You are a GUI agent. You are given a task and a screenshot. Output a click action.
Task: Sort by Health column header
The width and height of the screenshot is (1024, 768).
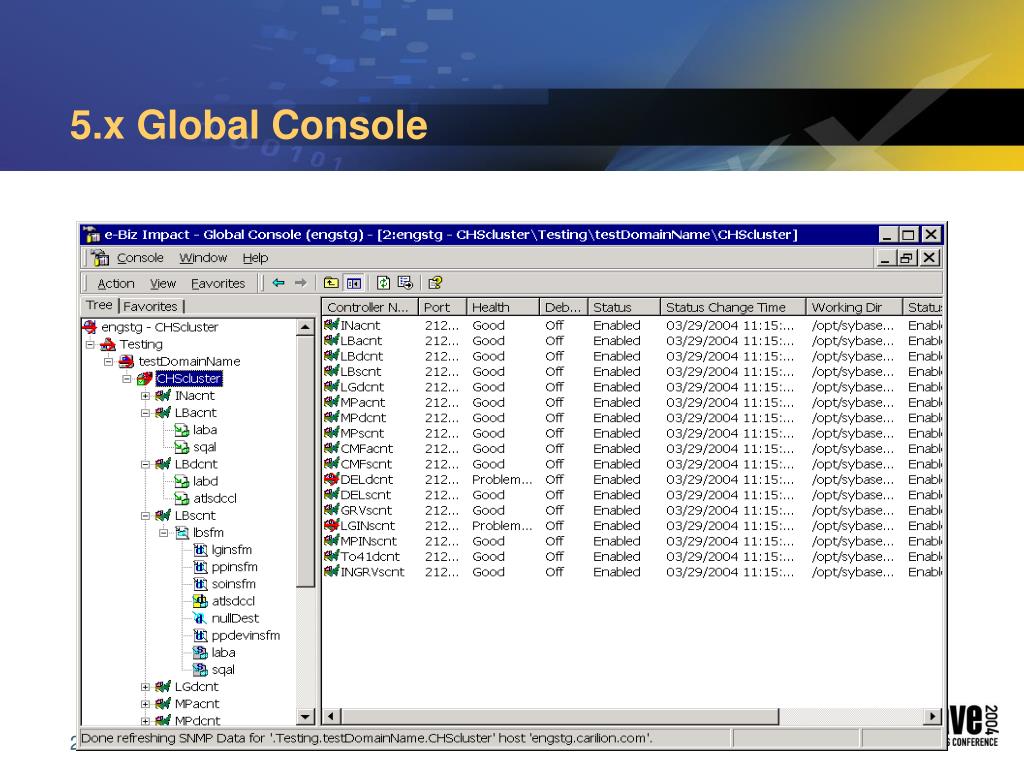coord(503,307)
